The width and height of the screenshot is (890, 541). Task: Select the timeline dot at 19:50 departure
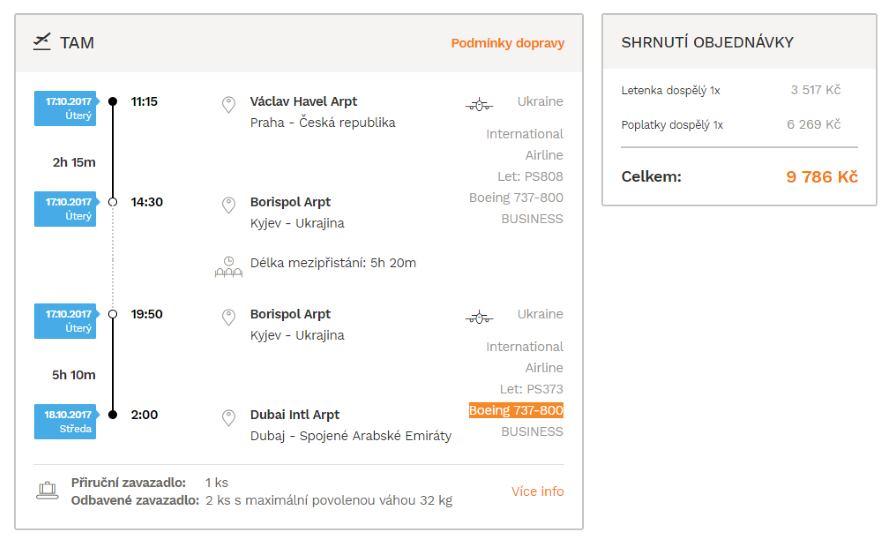(x=112, y=315)
